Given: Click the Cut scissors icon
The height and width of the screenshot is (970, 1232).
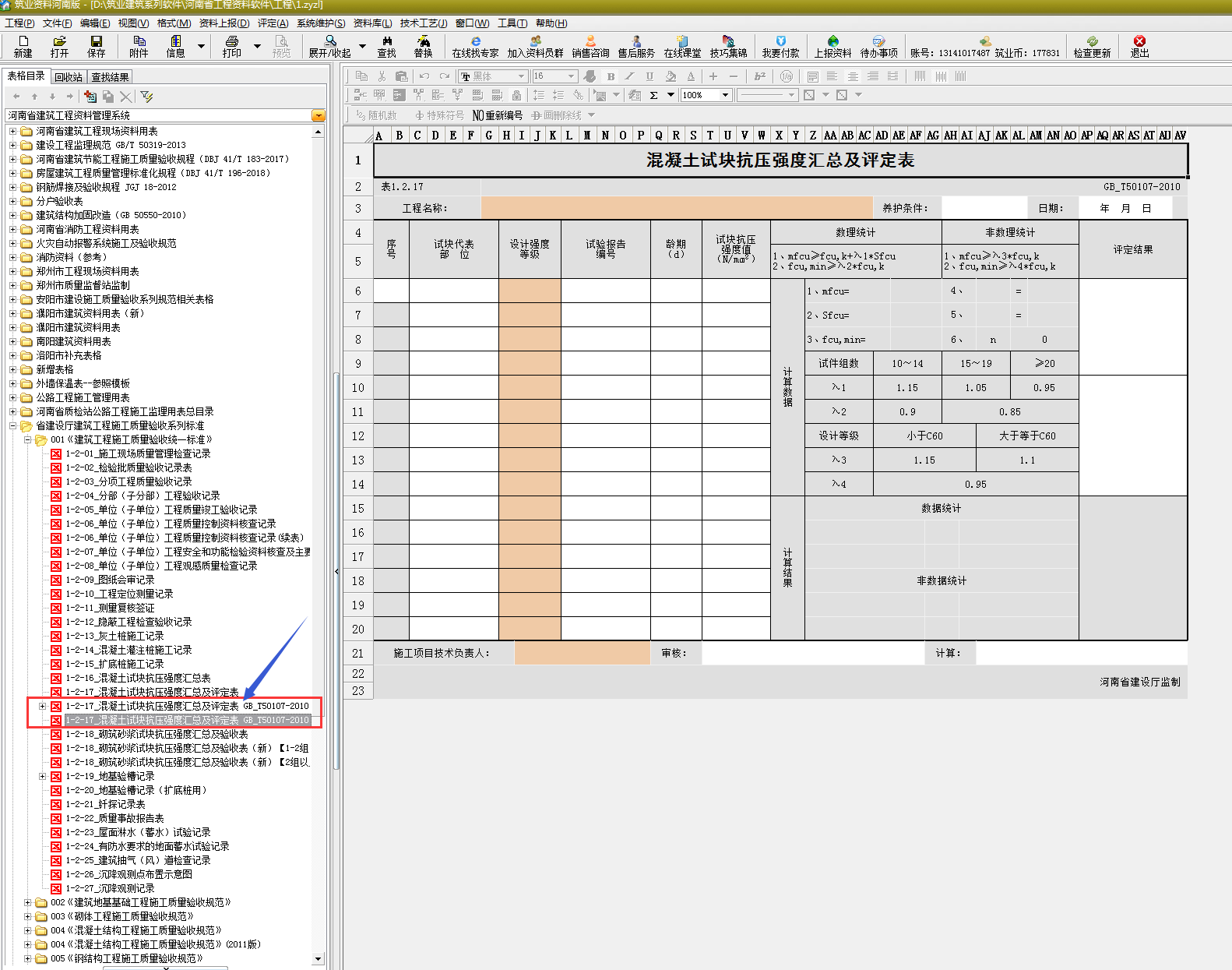Looking at the screenshot, I should 382,76.
